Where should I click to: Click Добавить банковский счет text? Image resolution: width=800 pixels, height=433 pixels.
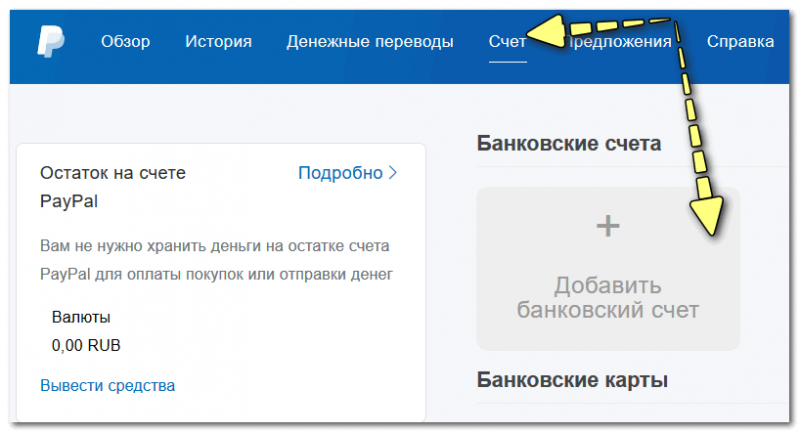[x=608, y=298]
